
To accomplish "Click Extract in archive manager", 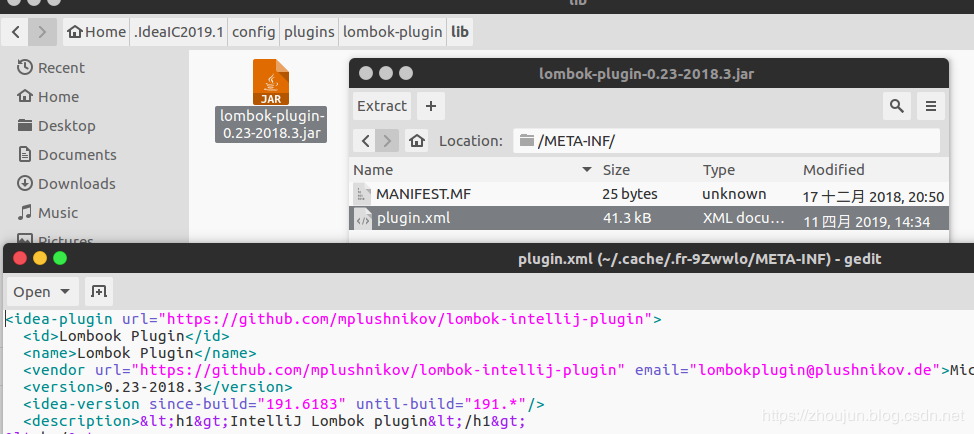I will (382, 106).
